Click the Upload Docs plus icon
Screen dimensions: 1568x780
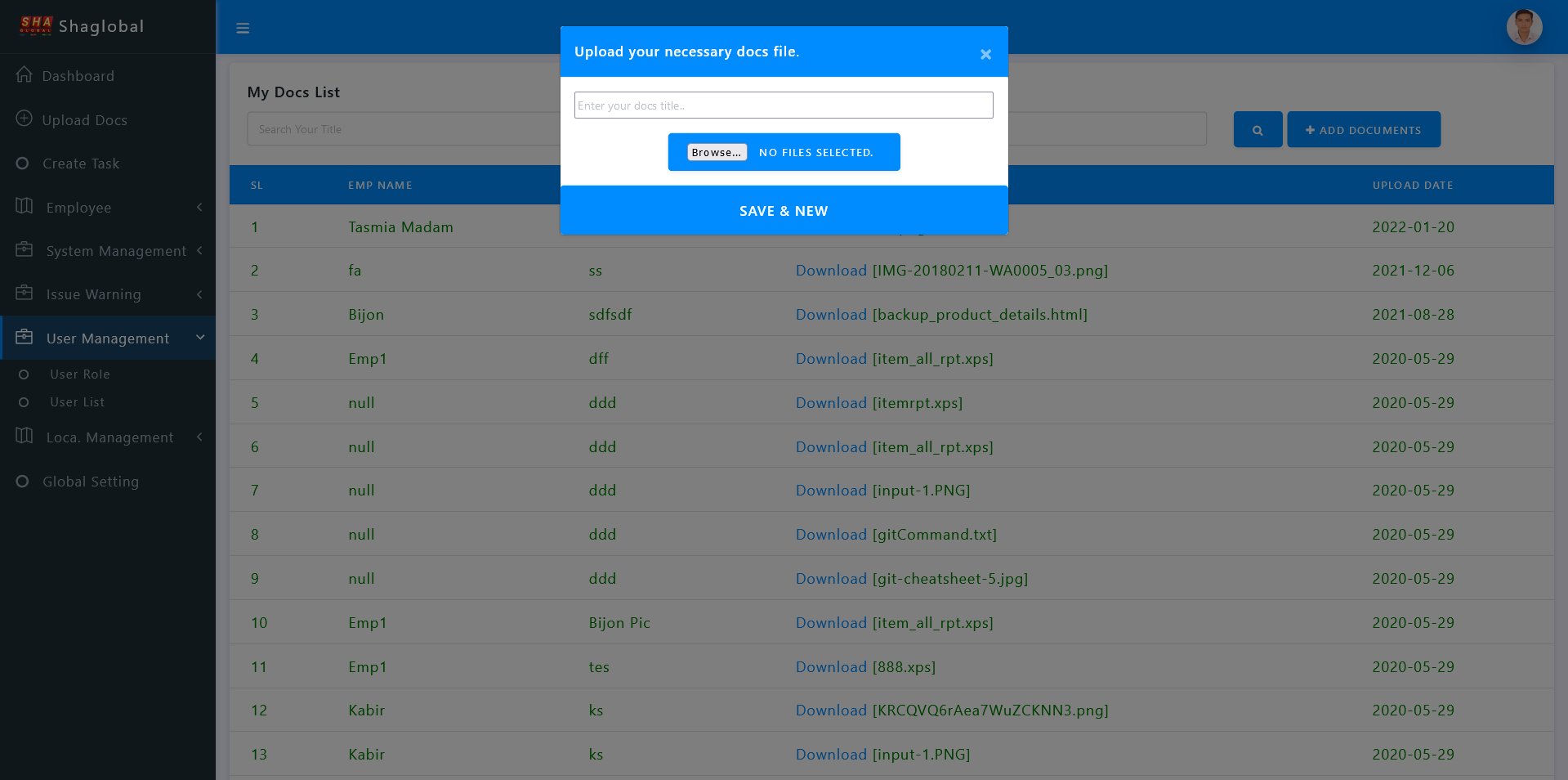pyautogui.click(x=25, y=119)
